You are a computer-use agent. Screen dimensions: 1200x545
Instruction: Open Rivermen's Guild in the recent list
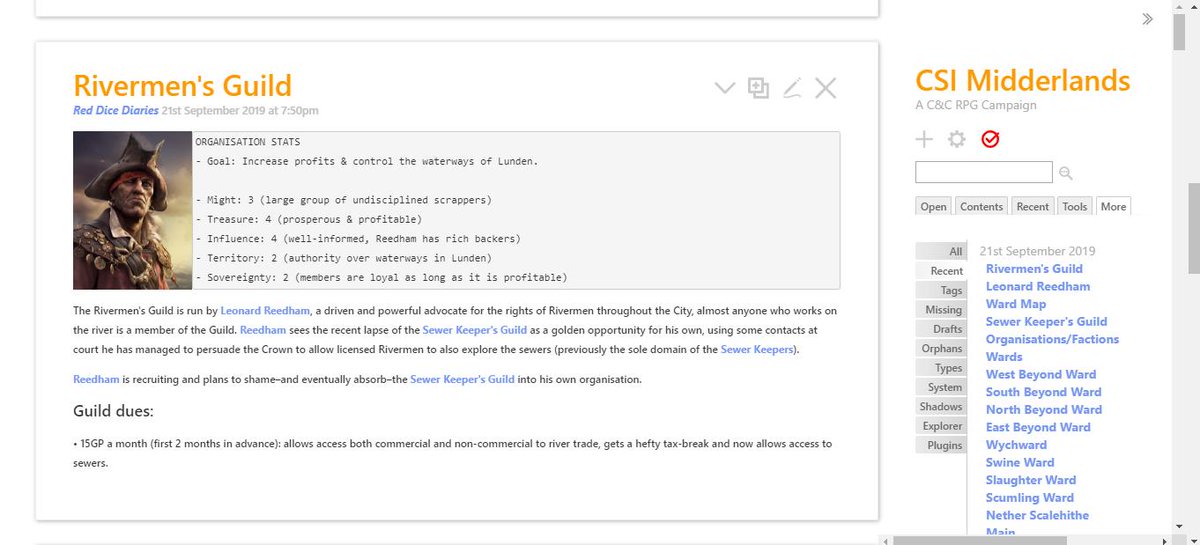1034,269
